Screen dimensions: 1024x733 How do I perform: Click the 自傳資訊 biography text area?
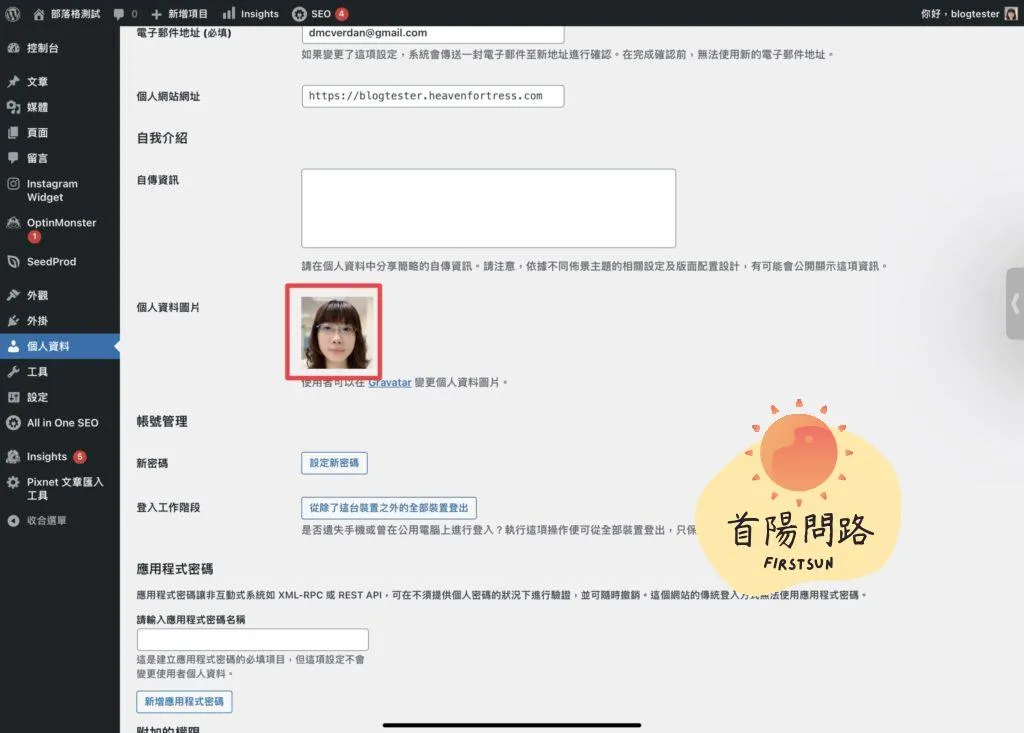point(488,208)
